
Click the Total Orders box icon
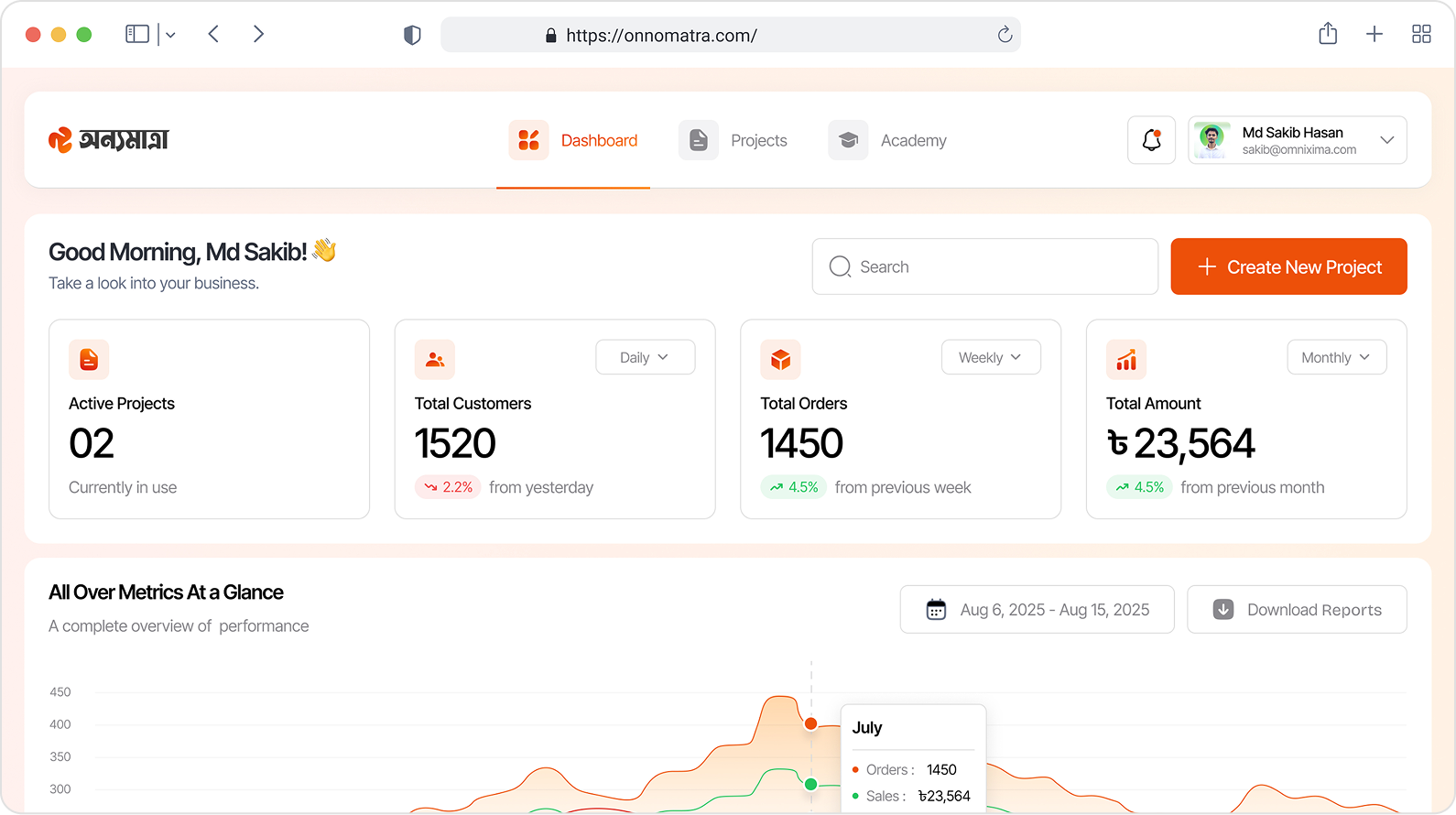click(x=780, y=360)
